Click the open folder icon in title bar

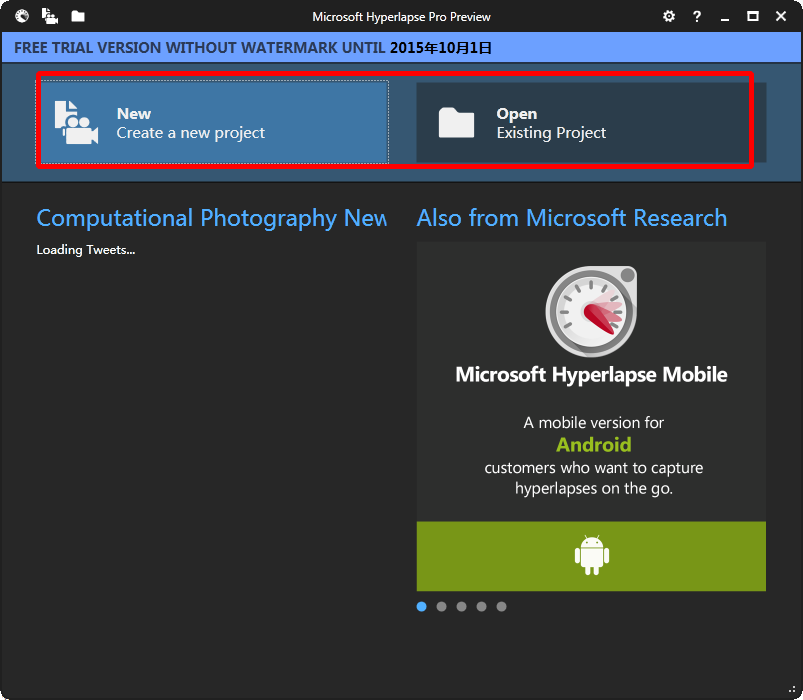coord(78,16)
